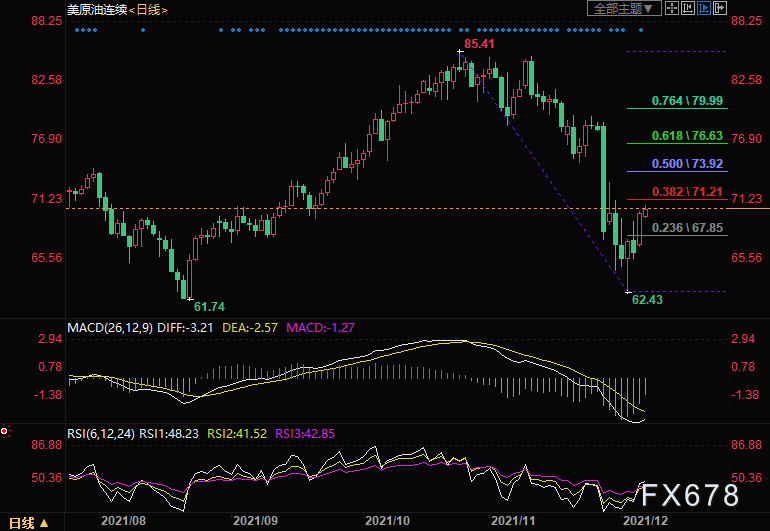Click the RSI2:41.52 value
The height and width of the screenshot is (531, 770).
[x=237, y=434]
